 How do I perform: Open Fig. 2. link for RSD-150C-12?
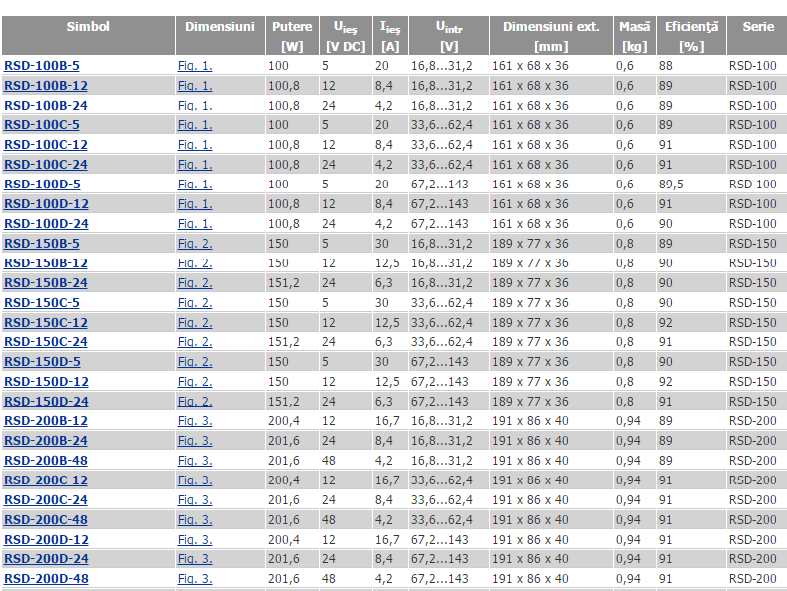[195, 322]
